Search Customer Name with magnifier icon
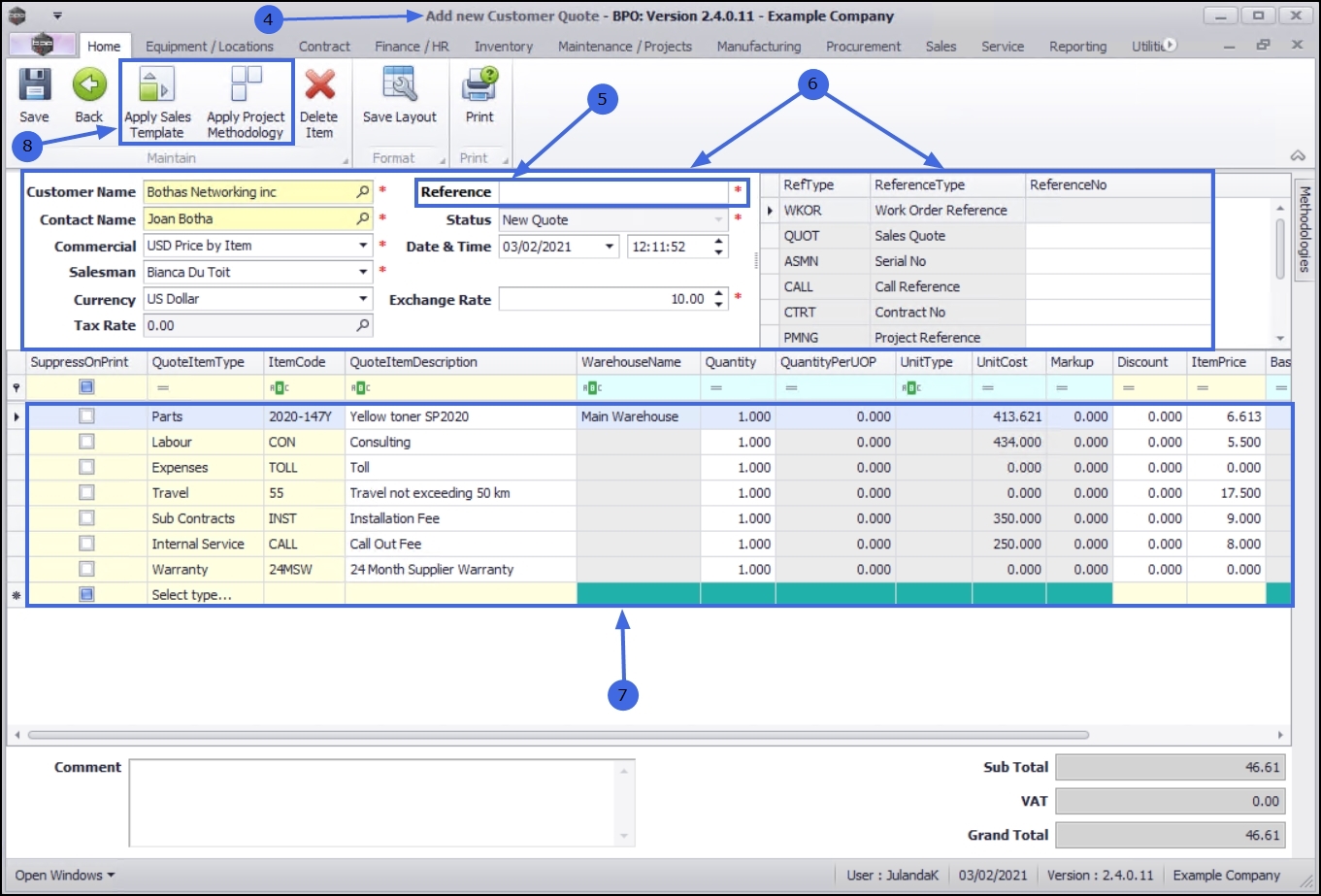The height and width of the screenshot is (896, 1321). pos(363,192)
